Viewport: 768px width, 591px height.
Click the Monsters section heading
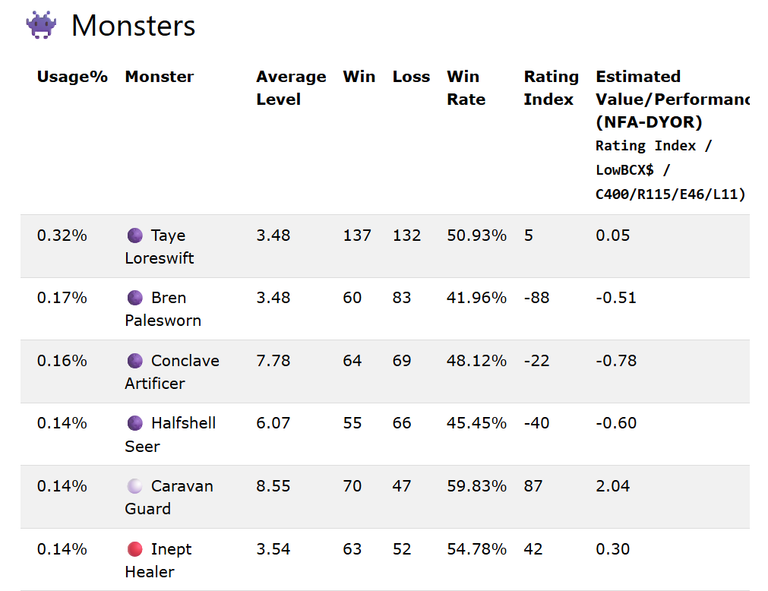(x=133, y=25)
